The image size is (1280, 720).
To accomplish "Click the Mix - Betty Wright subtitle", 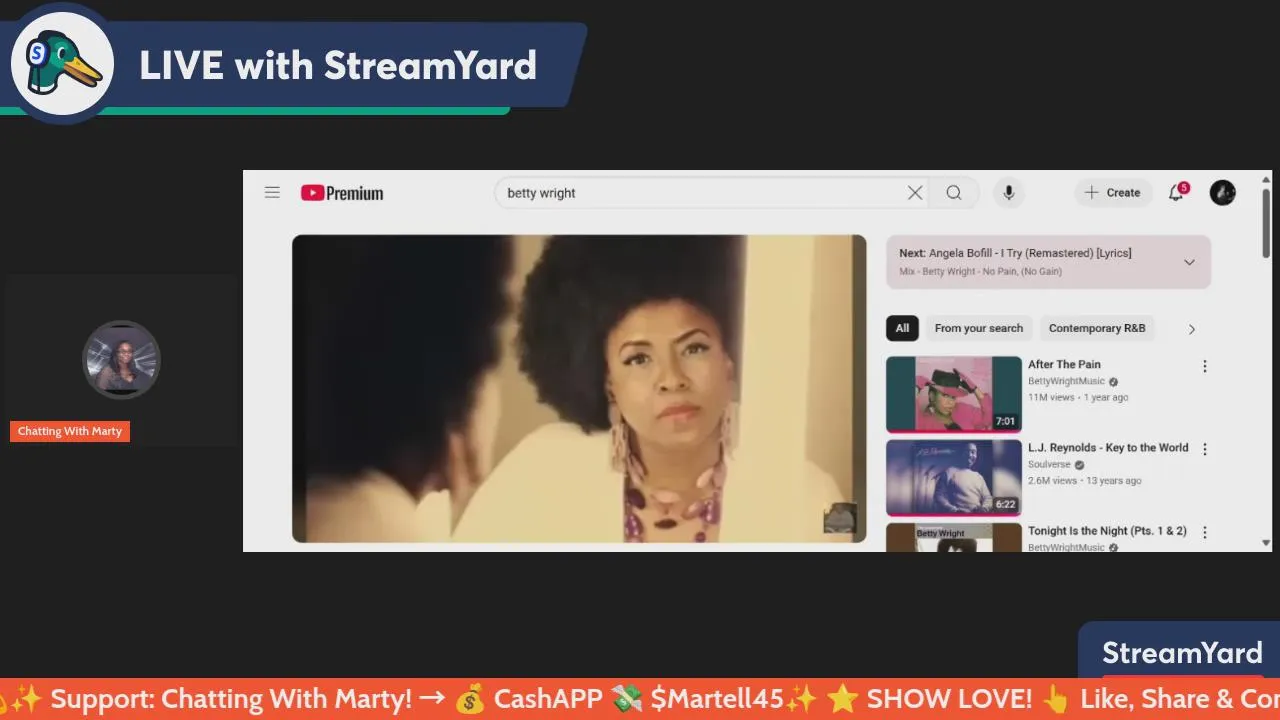I will click(980, 271).
